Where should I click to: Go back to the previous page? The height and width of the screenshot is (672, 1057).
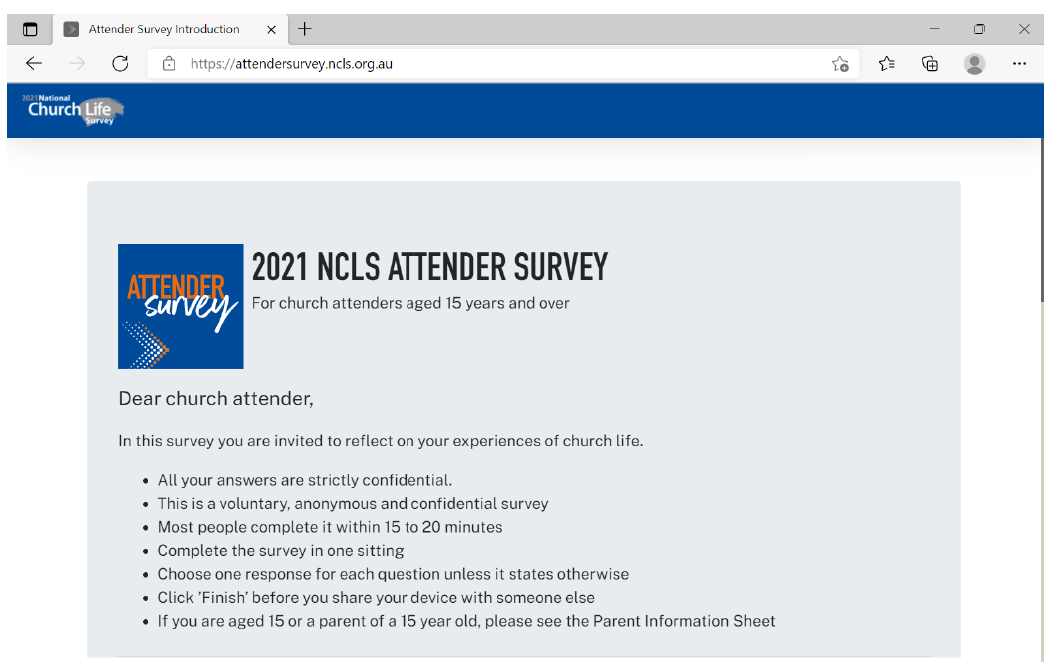[x=34, y=64]
